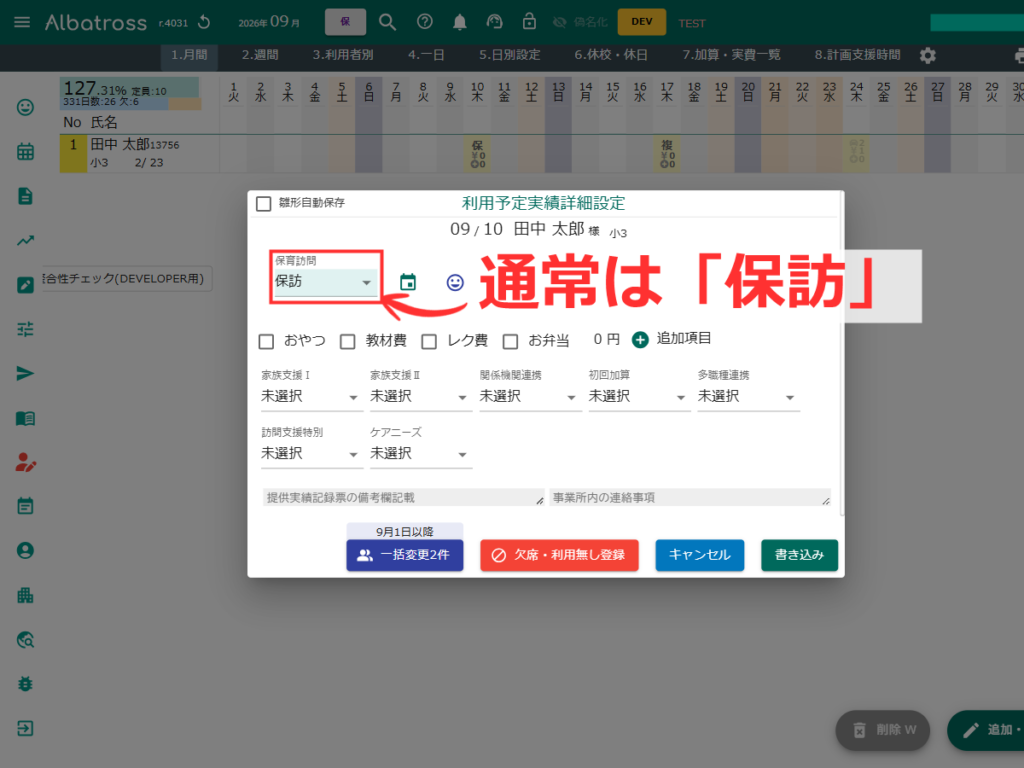Screen dimensions: 1024x768
Task: Click the lock icon in top bar
Action: [529, 22]
